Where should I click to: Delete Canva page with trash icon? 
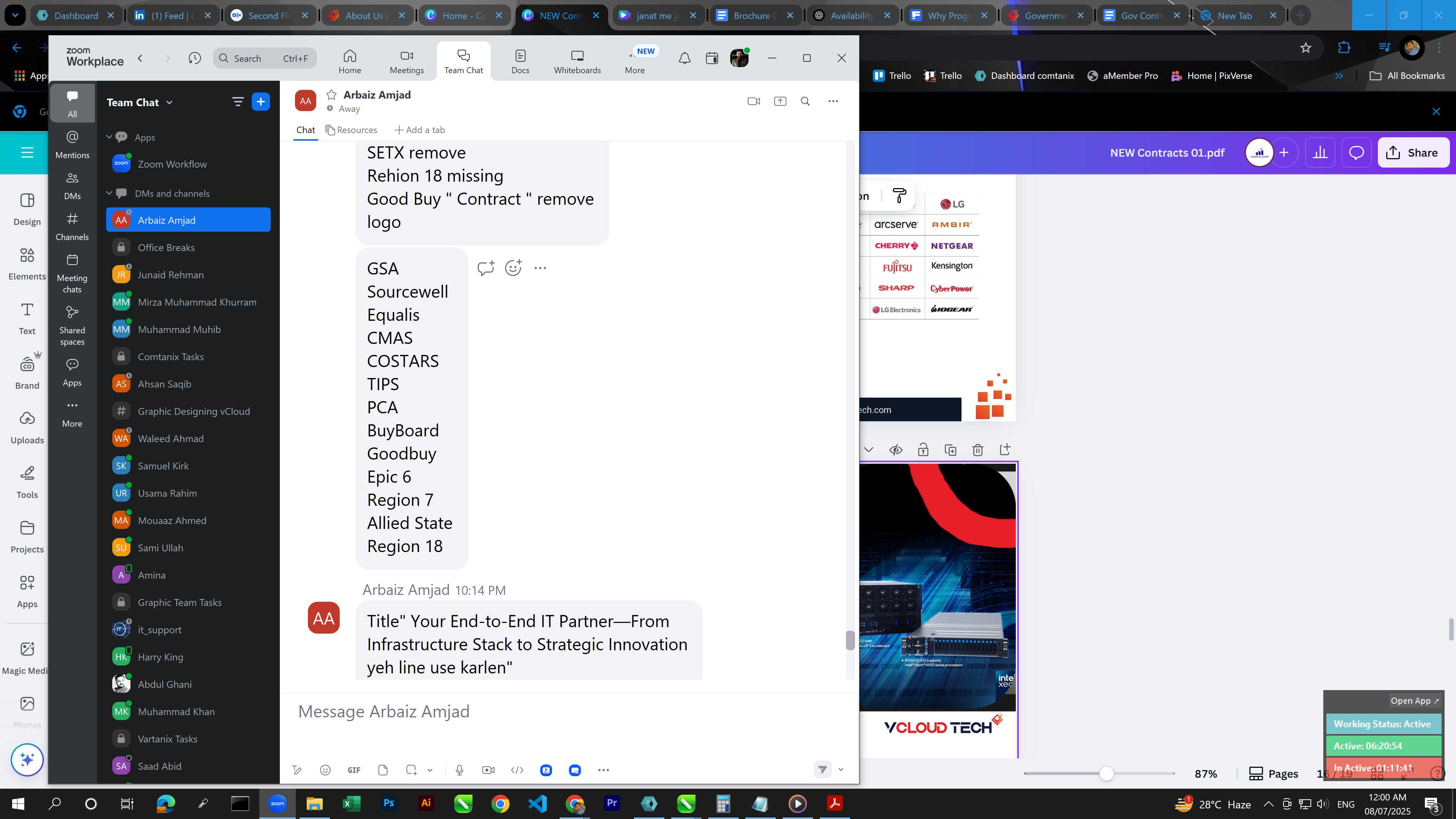(x=977, y=450)
